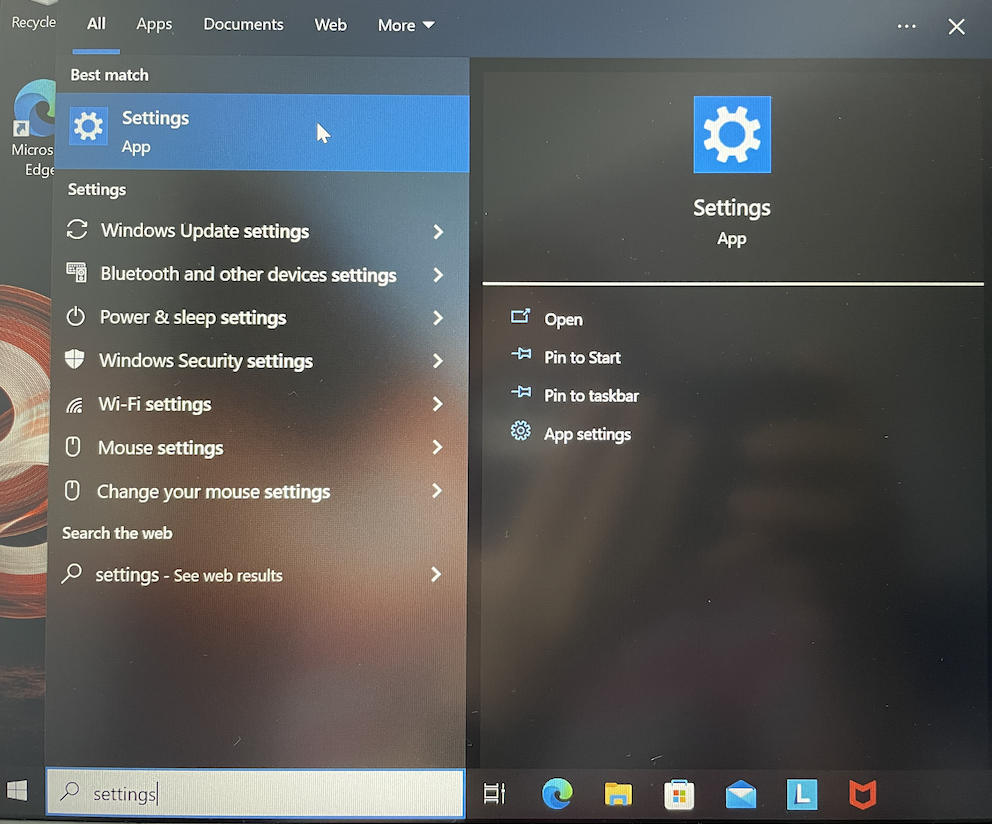Viewport: 992px width, 824px height.
Task: Select the Recycle Bin desktop icon
Action: (x=33, y=16)
